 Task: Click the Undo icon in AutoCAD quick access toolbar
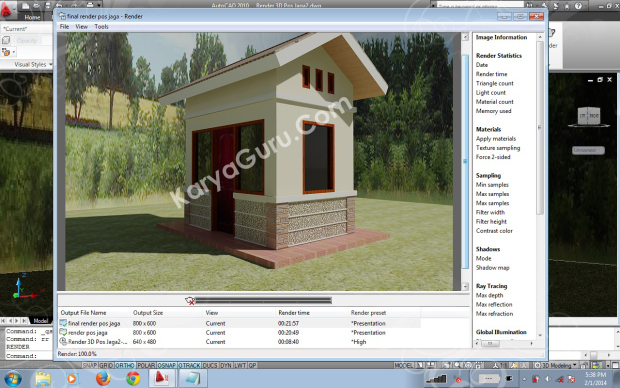tap(59, 6)
